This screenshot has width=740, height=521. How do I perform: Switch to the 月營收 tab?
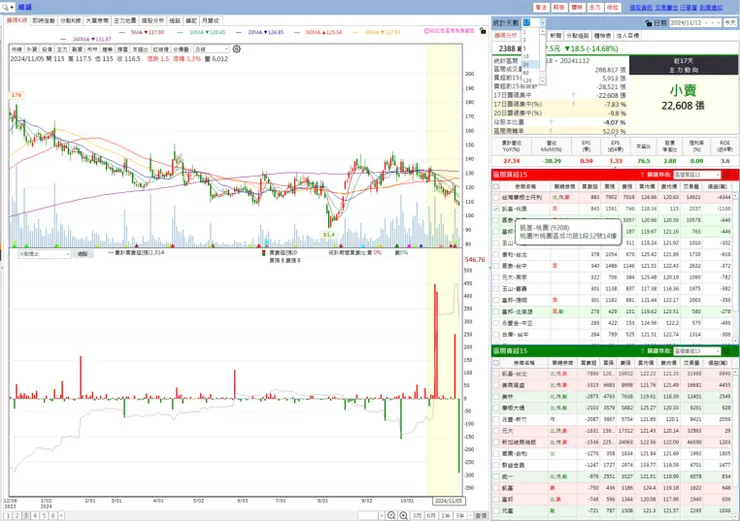click(210, 21)
